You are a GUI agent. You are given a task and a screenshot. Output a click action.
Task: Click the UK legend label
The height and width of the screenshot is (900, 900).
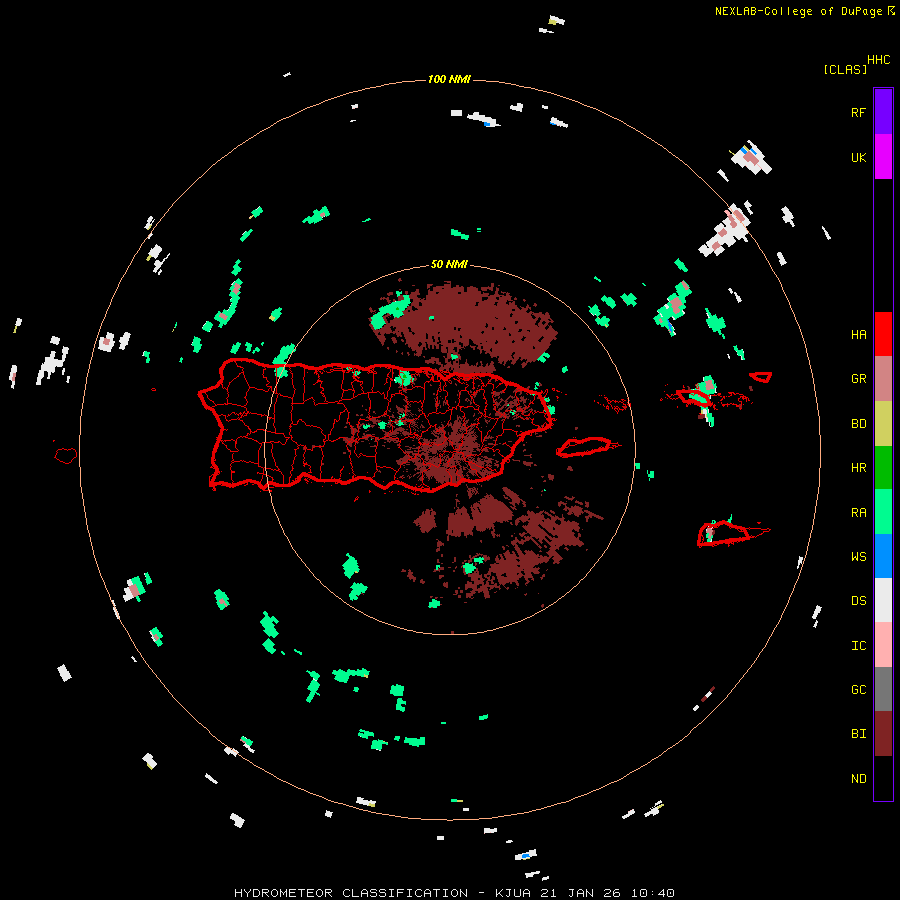tap(858, 157)
